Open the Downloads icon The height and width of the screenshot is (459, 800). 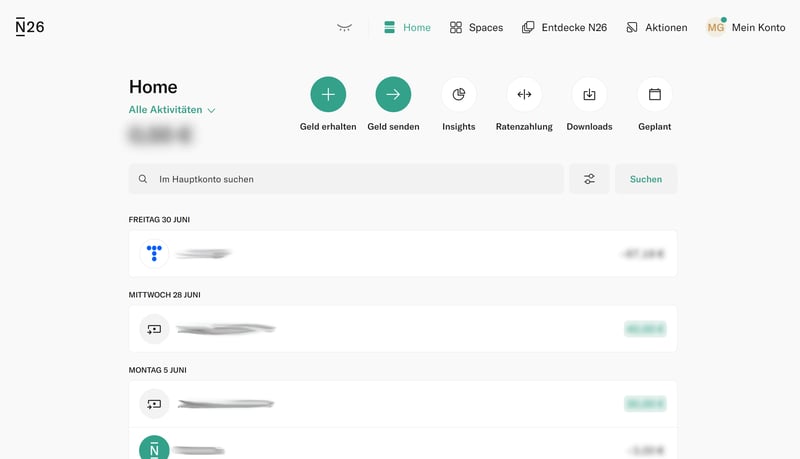click(x=589, y=94)
